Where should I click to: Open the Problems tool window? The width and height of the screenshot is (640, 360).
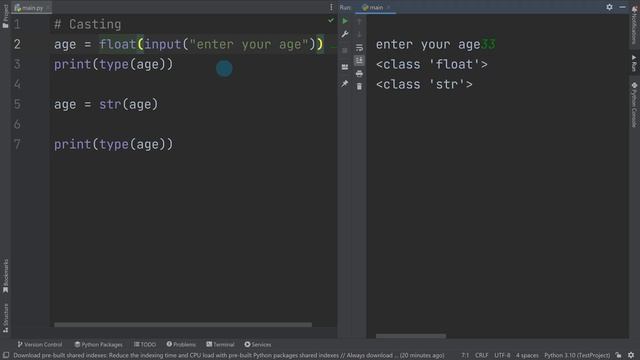click(x=181, y=344)
